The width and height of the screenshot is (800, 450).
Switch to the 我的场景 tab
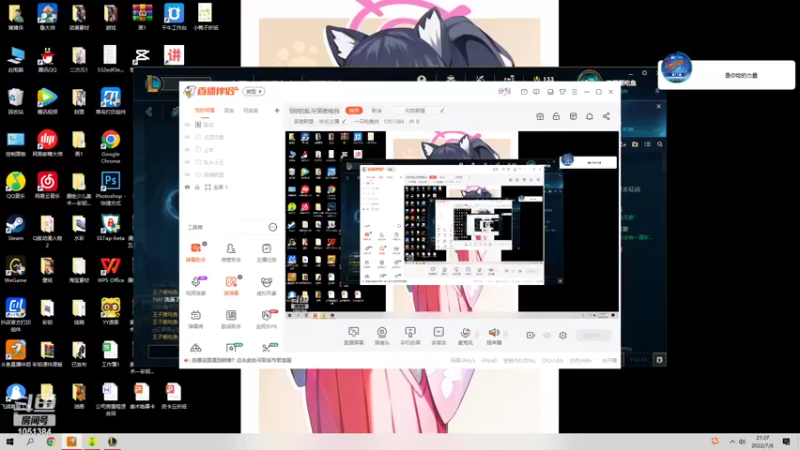pyautogui.click(x=205, y=110)
